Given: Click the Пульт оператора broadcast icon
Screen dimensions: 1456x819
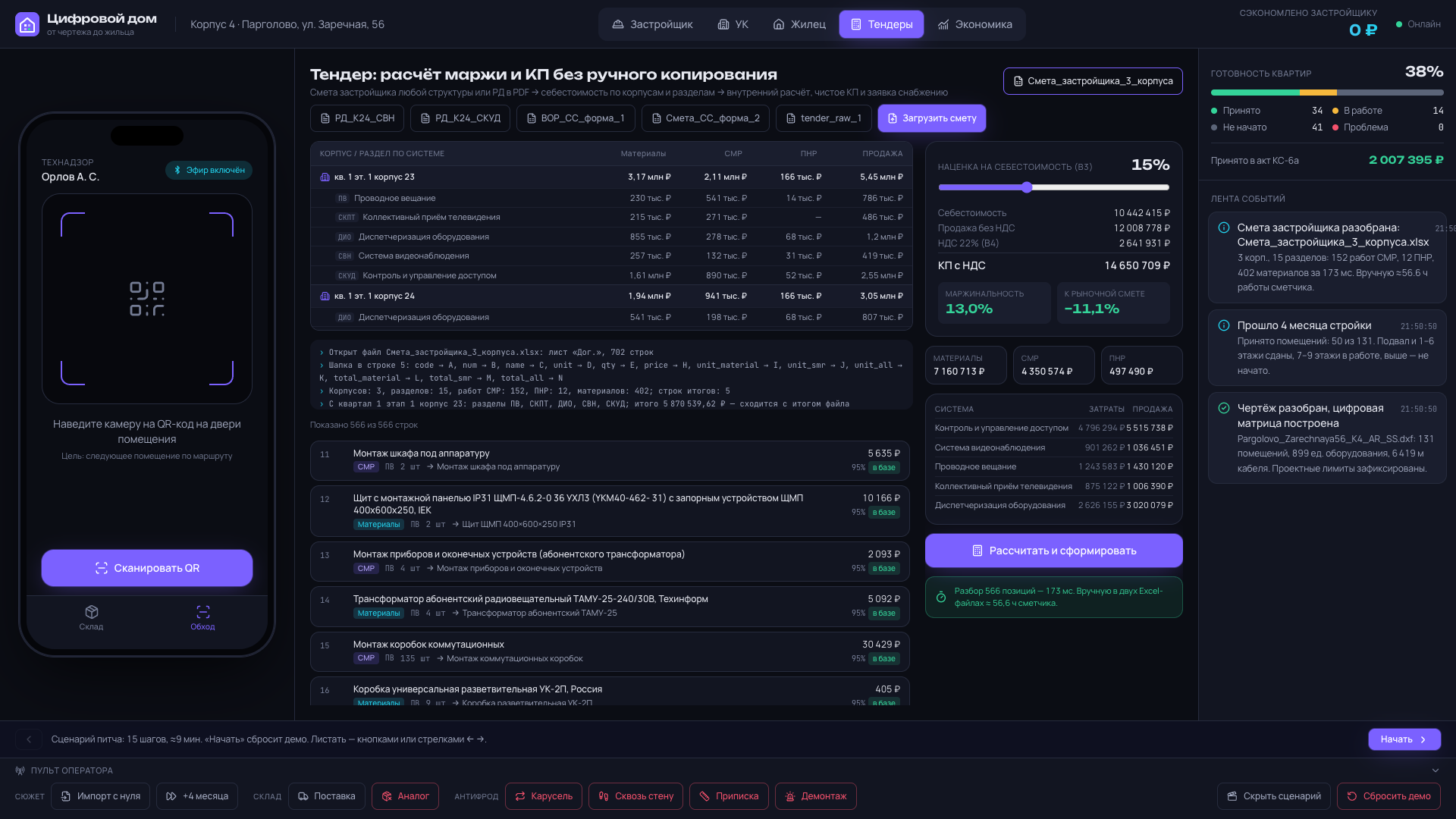Looking at the screenshot, I should point(20,770).
